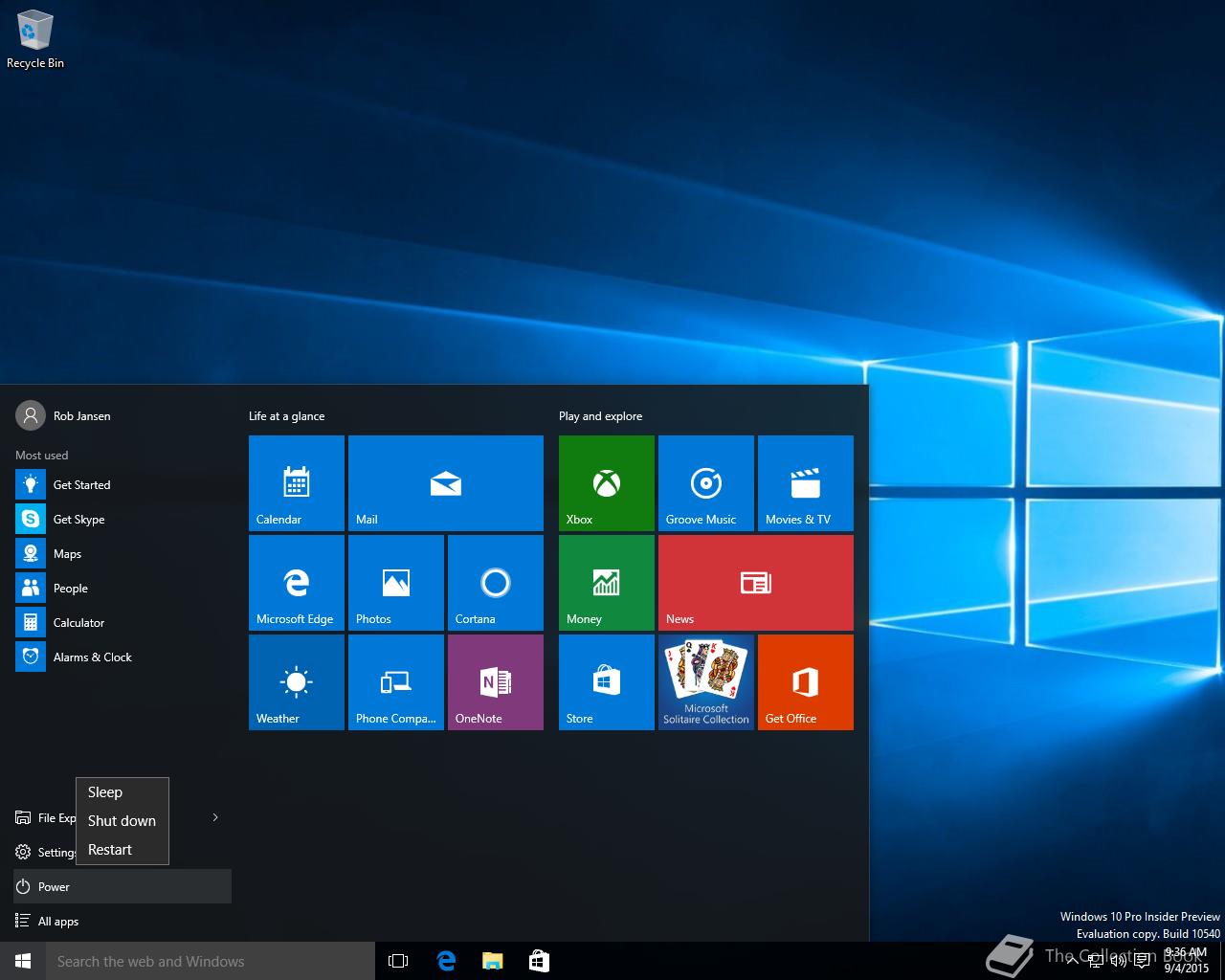Image resolution: width=1225 pixels, height=980 pixels.
Task: Open the Weather tile
Action: [297, 682]
